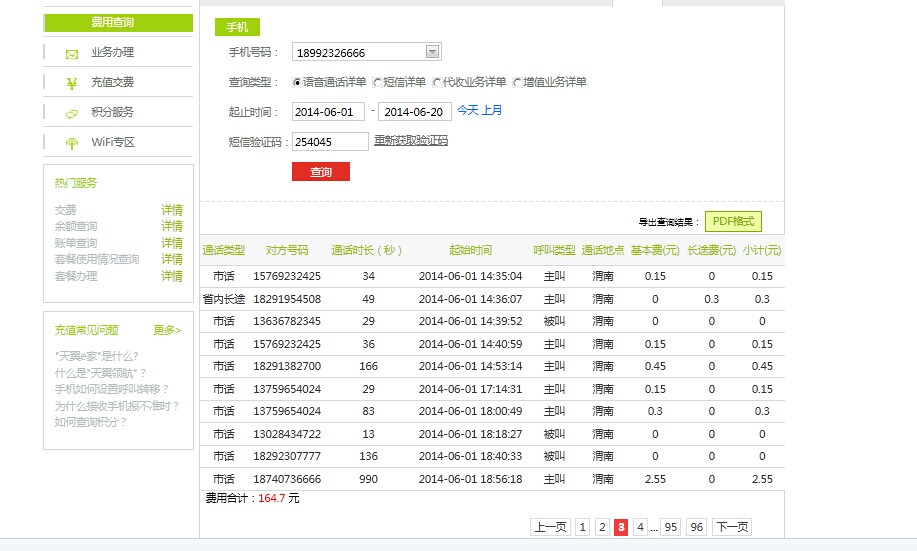Click the envelope icon beside 业务办理
Image resolution: width=917 pixels, height=551 pixels.
(x=71, y=54)
